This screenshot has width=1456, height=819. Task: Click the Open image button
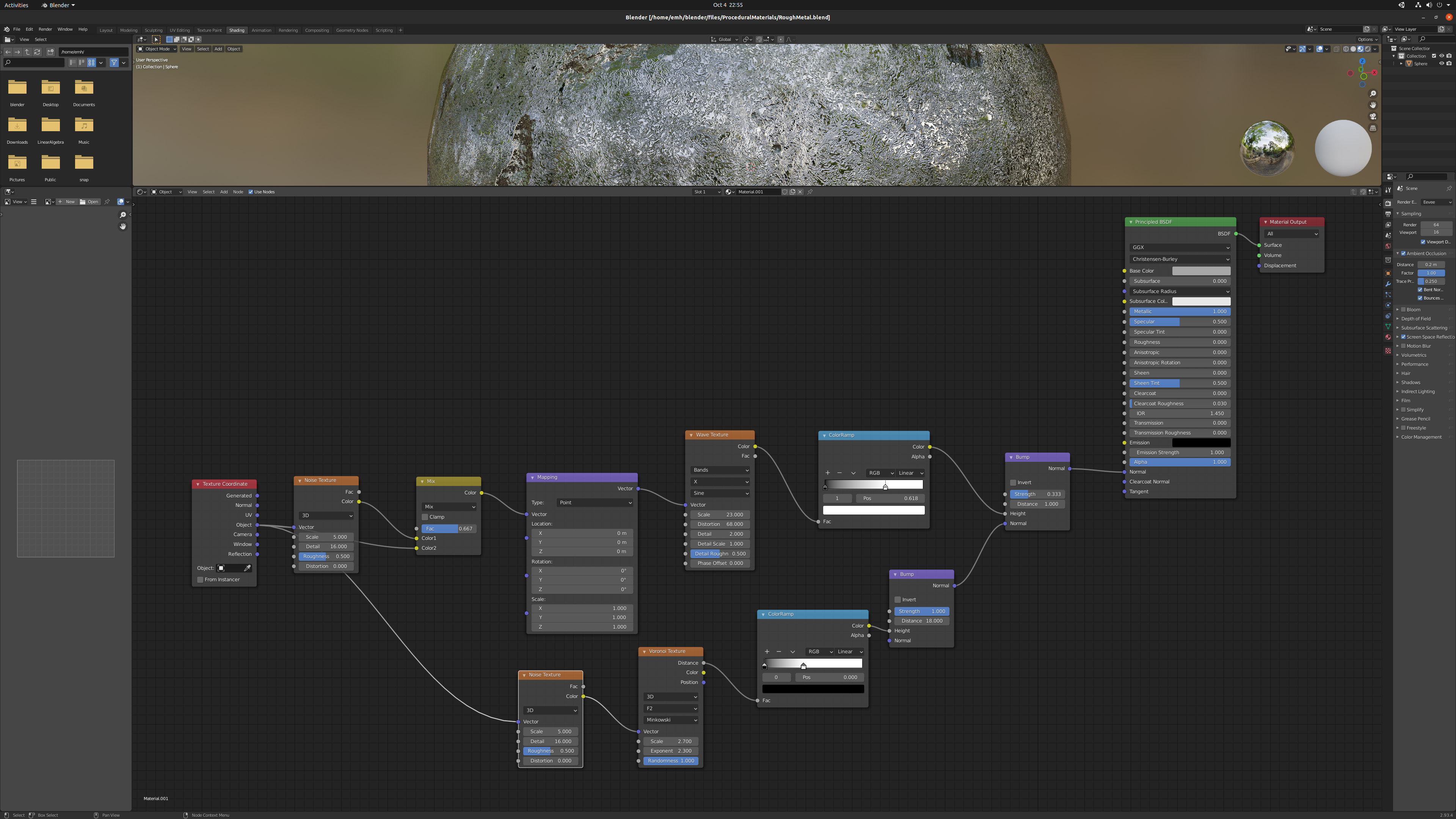89,202
